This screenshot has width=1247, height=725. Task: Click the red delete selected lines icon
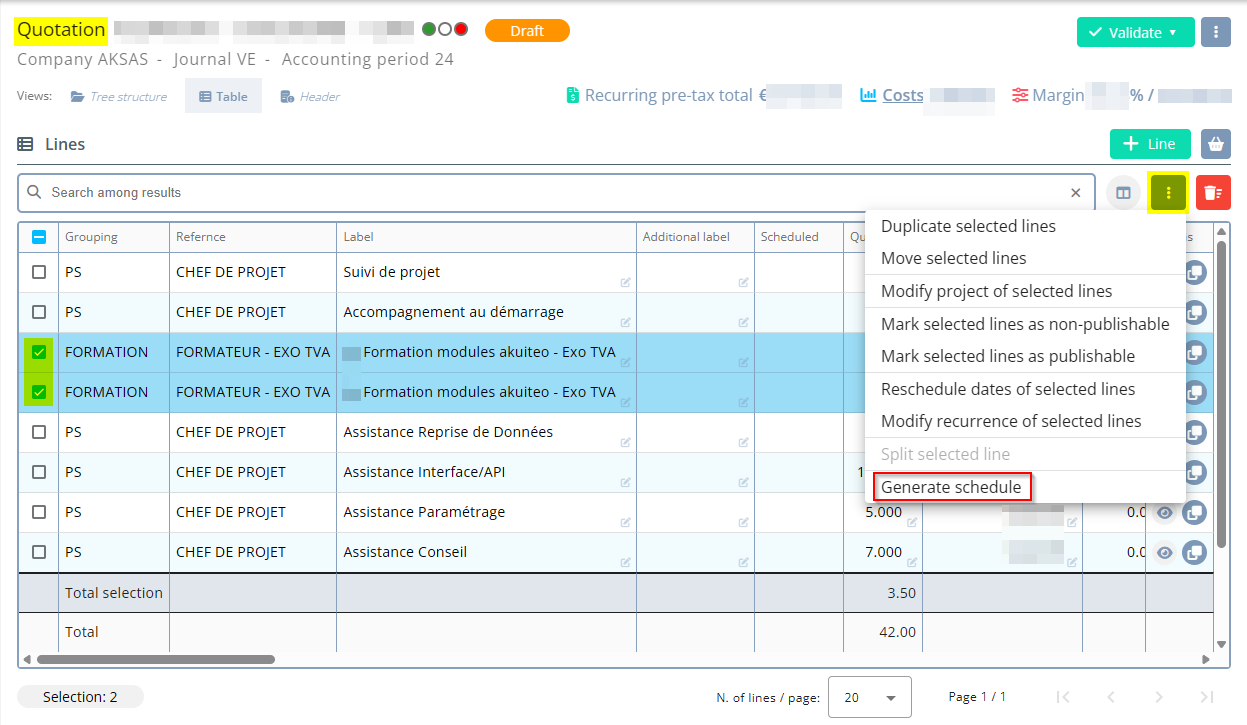[1213, 193]
